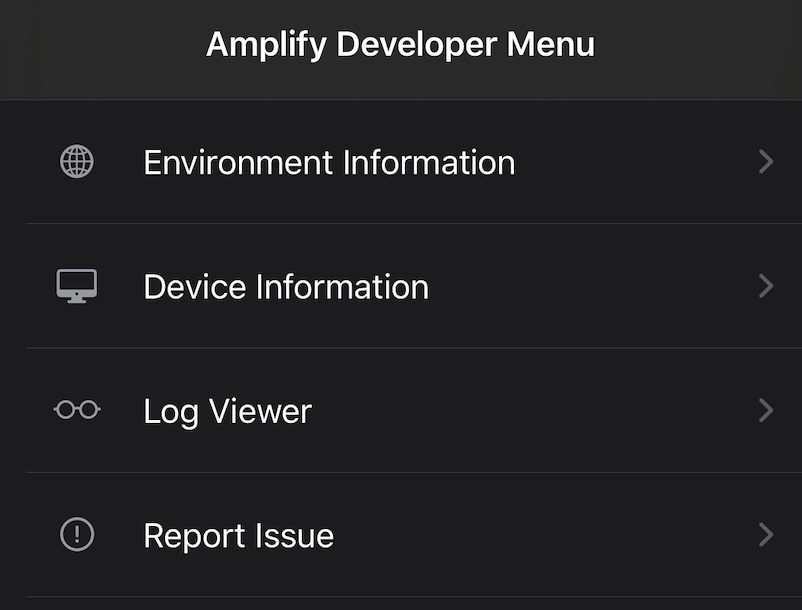The height and width of the screenshot is (610, 802).
Task: Tap the Log Viewer row's empty area
Action: [532, 410]
